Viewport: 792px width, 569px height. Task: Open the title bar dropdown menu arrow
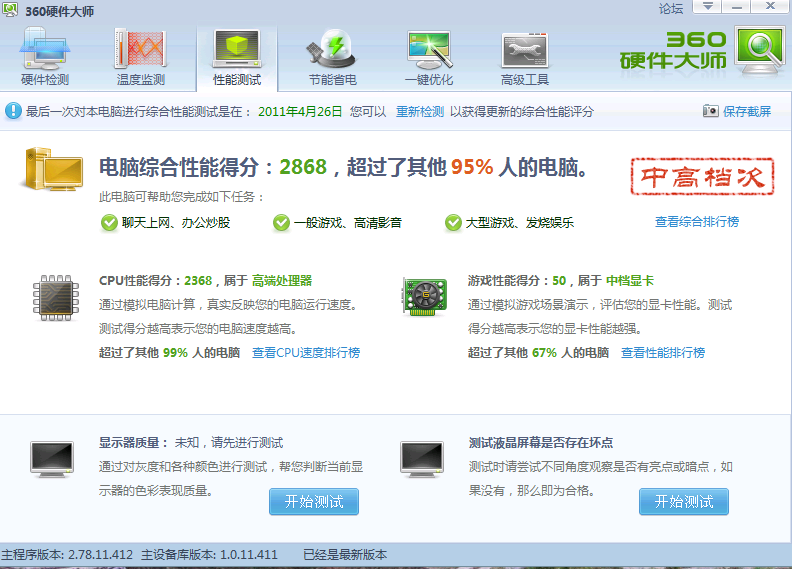click(708, 7)
